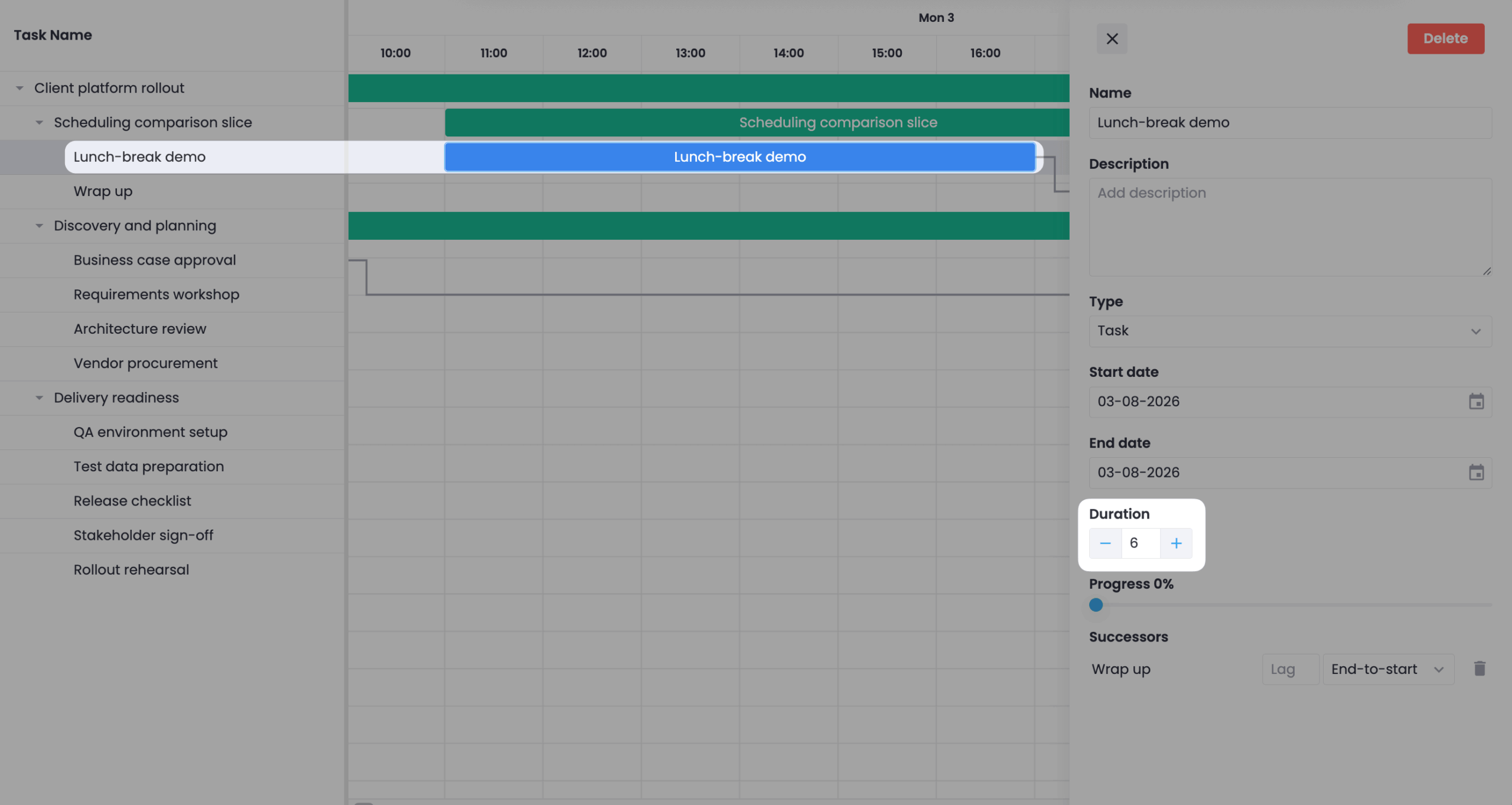Select the Business case approval row

172,260
